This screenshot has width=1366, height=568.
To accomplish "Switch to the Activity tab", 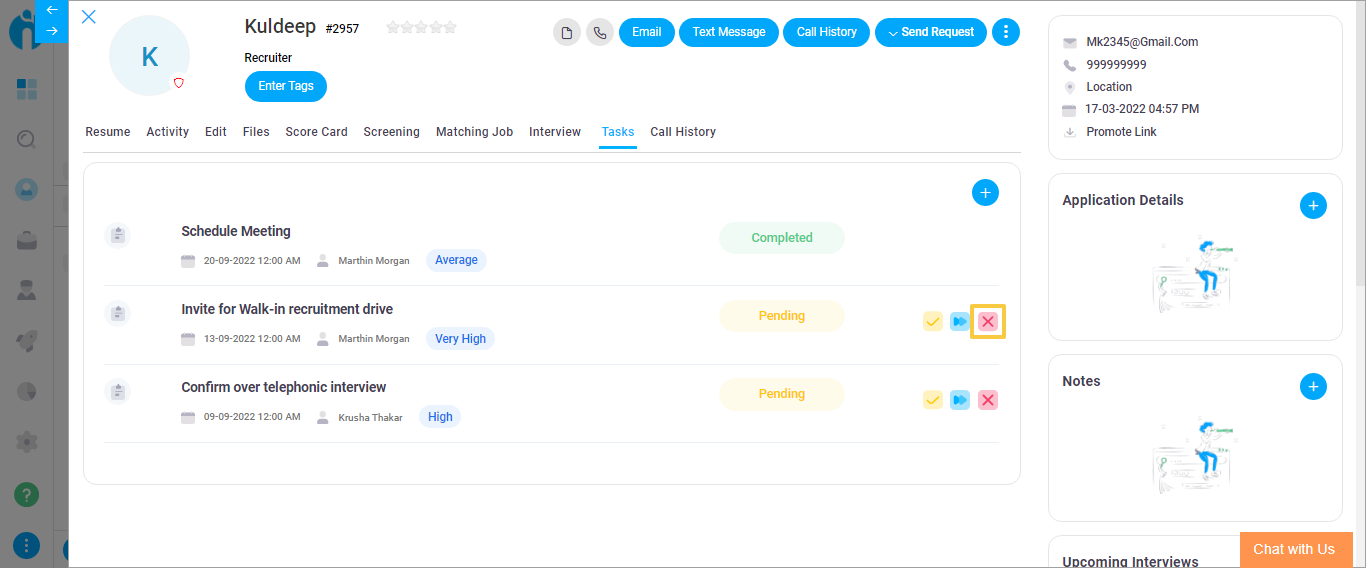I will pyautogui.click(x=168, y=132).
